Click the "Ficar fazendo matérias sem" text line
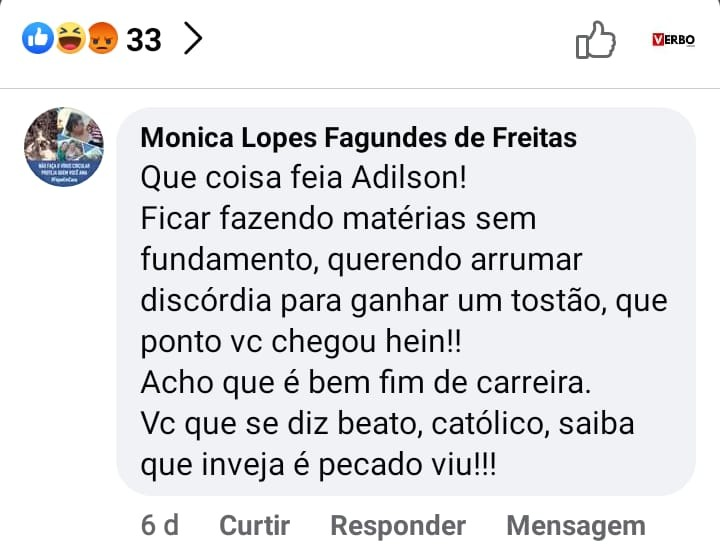Image resolution: width=720 pixels, height=558 pixels. (x=338, y=218)
